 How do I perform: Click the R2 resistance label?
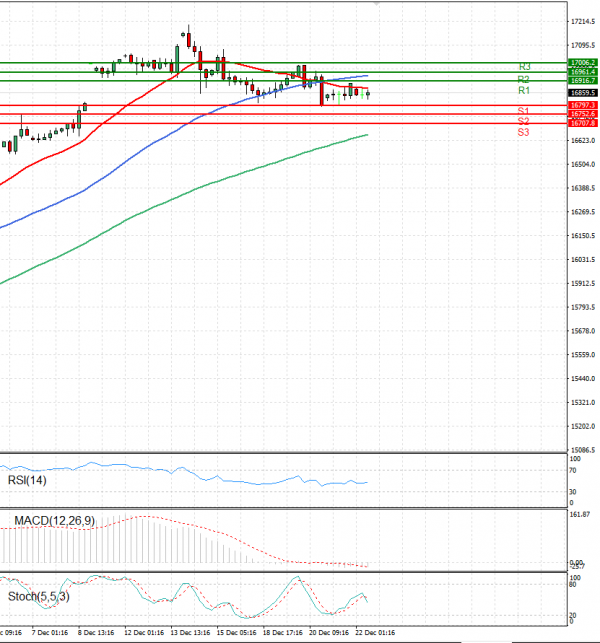[x=524, y=80]
